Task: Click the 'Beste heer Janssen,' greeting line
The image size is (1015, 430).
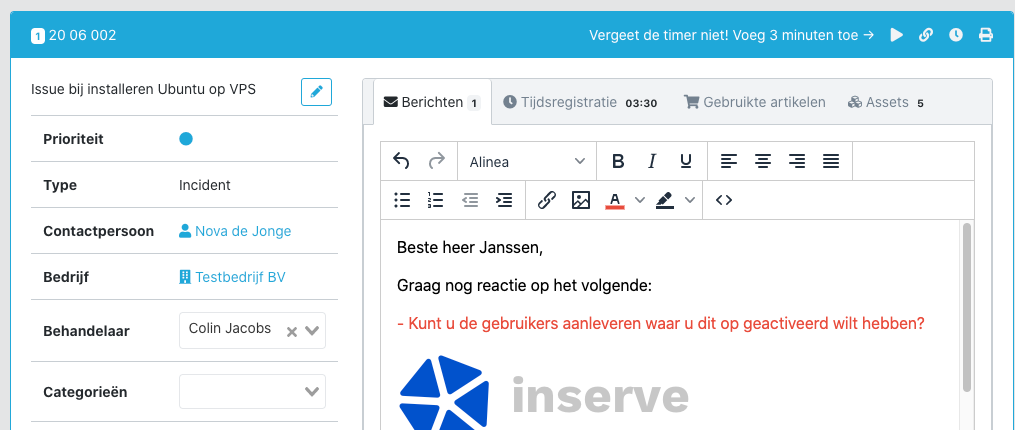Action: 470,248
